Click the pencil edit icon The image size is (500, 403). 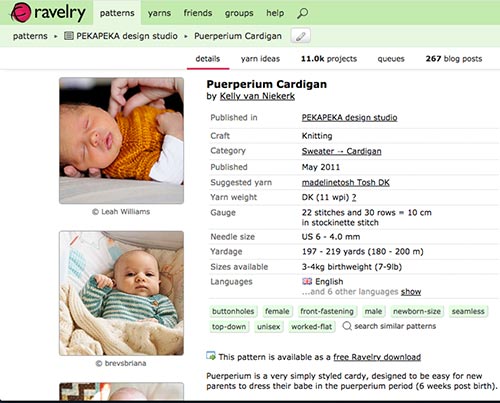(300, 36)
